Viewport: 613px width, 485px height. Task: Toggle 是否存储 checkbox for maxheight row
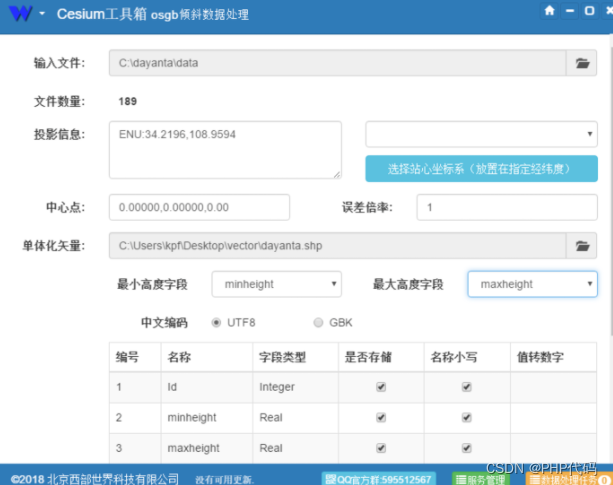click(x=381, y=448)
